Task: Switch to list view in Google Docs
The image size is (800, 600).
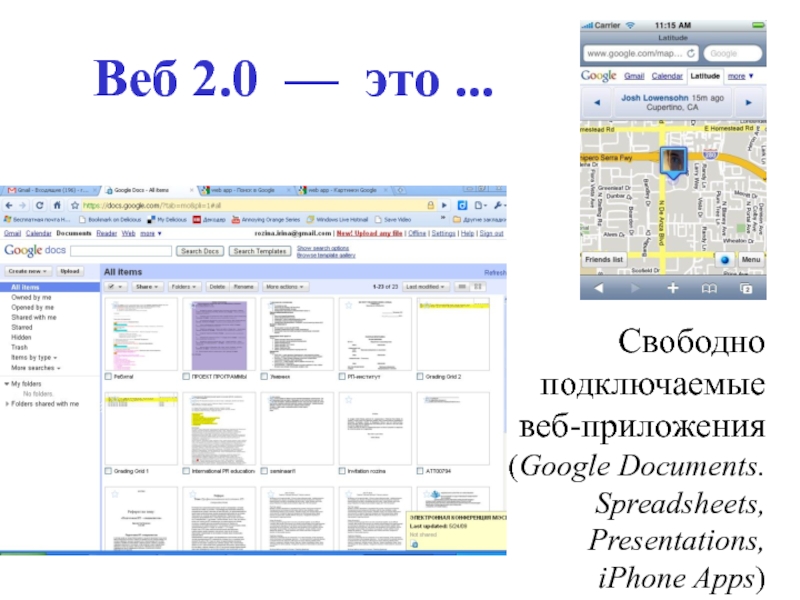Action: pyautogui.click(x=462, y=287)
